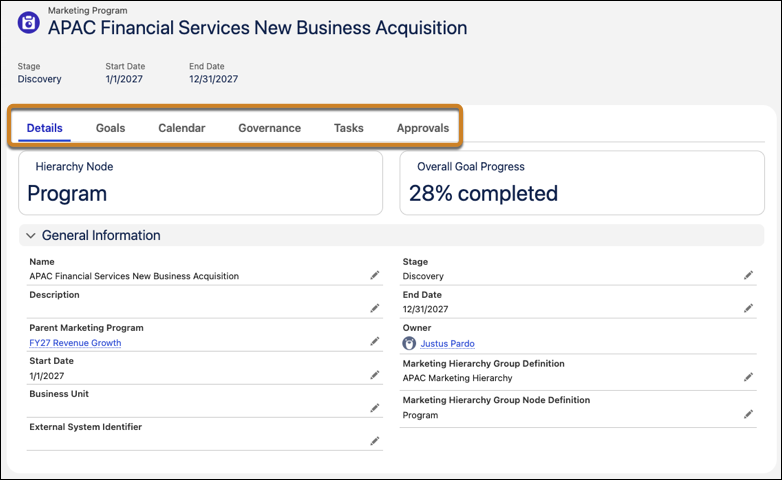Screen dimensions: 782x480
Task: Edit the End Date field pencil icon
Action: pyautogui.click(x=748, y=308)
